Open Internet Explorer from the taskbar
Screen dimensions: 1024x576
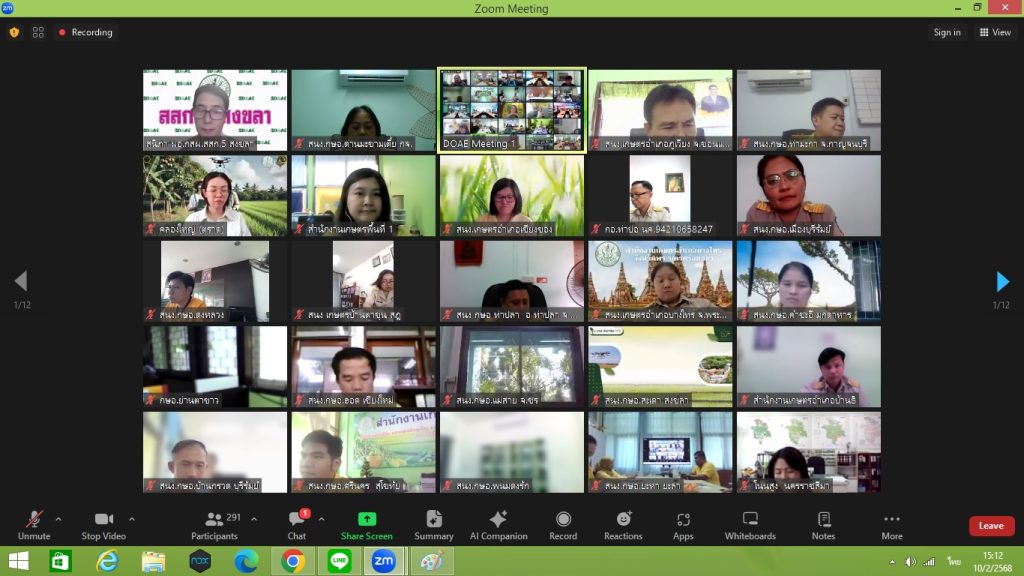[107, 561]
